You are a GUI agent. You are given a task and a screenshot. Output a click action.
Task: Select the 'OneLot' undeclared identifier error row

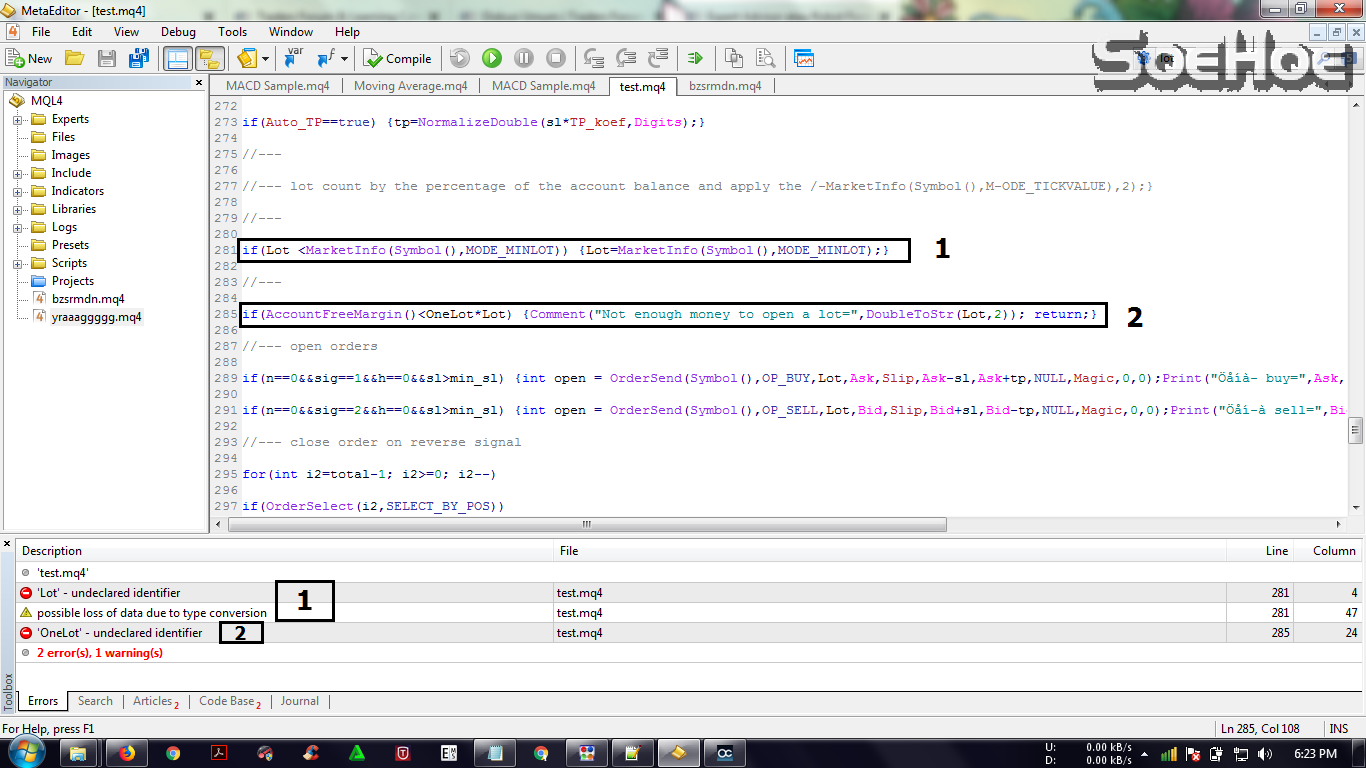(x=120, y=633)
